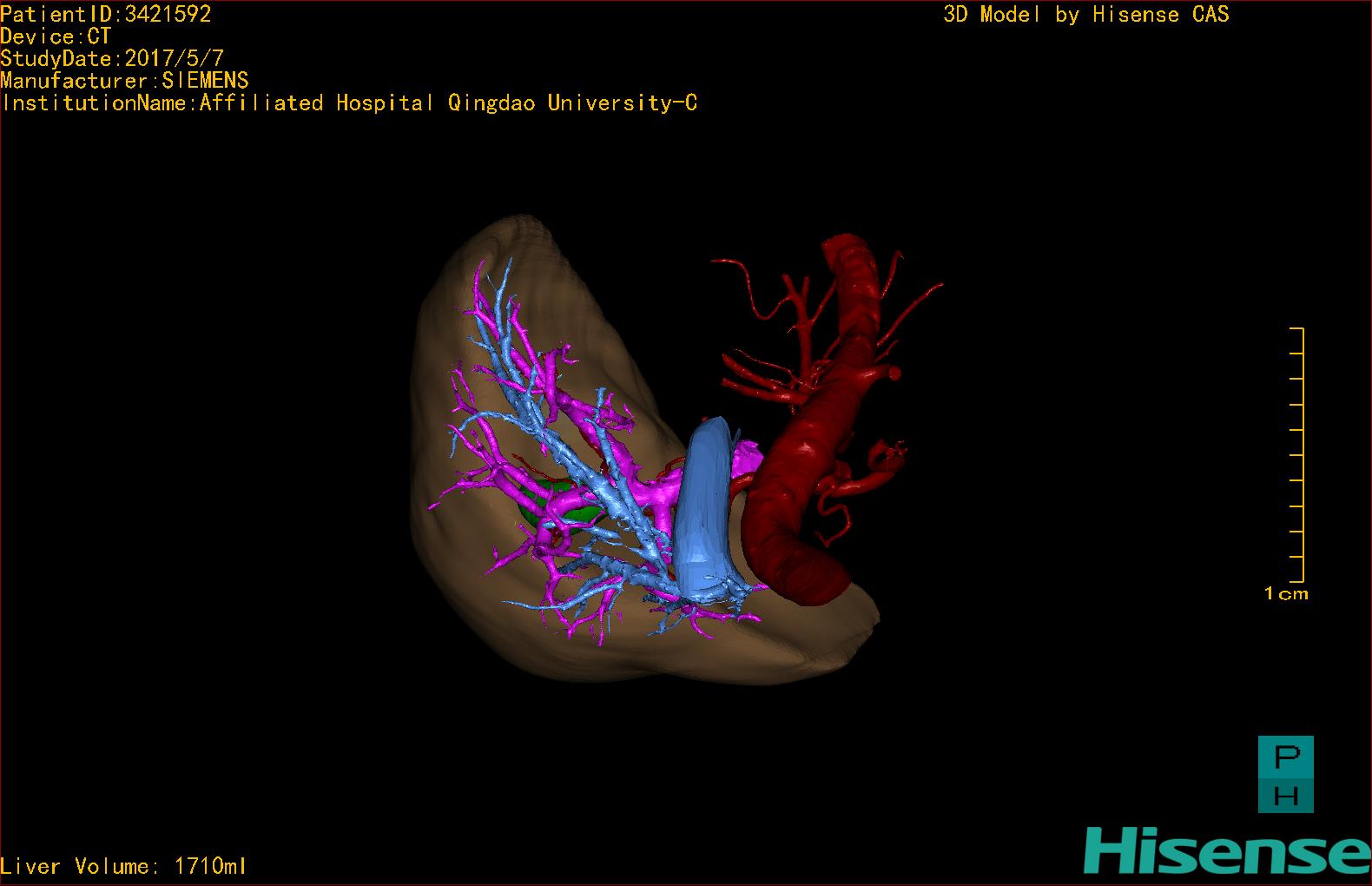Click the Manufacturer:SIEMENS line
Screen dimensions: 1372x886
(124, 81)
